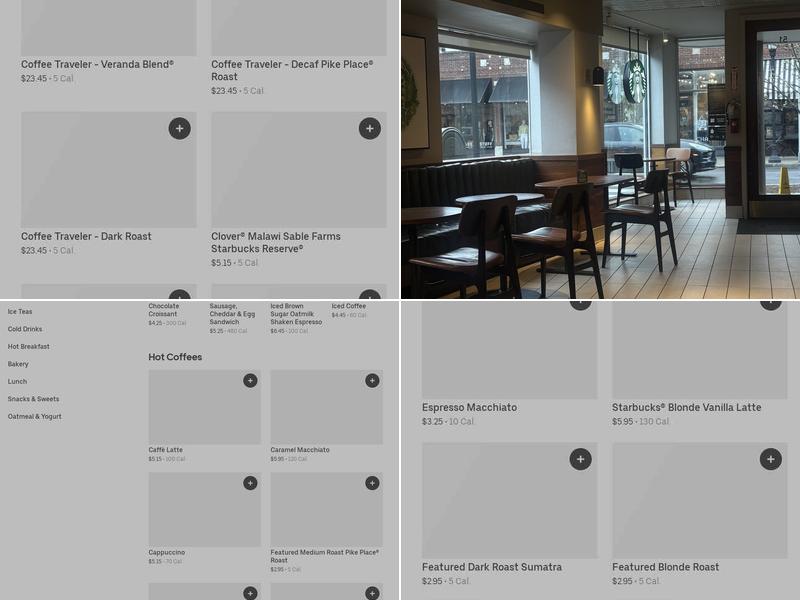Select Oatmeal & Yogurt category
Screen dimensions: 800x600
tap(35, 416)
